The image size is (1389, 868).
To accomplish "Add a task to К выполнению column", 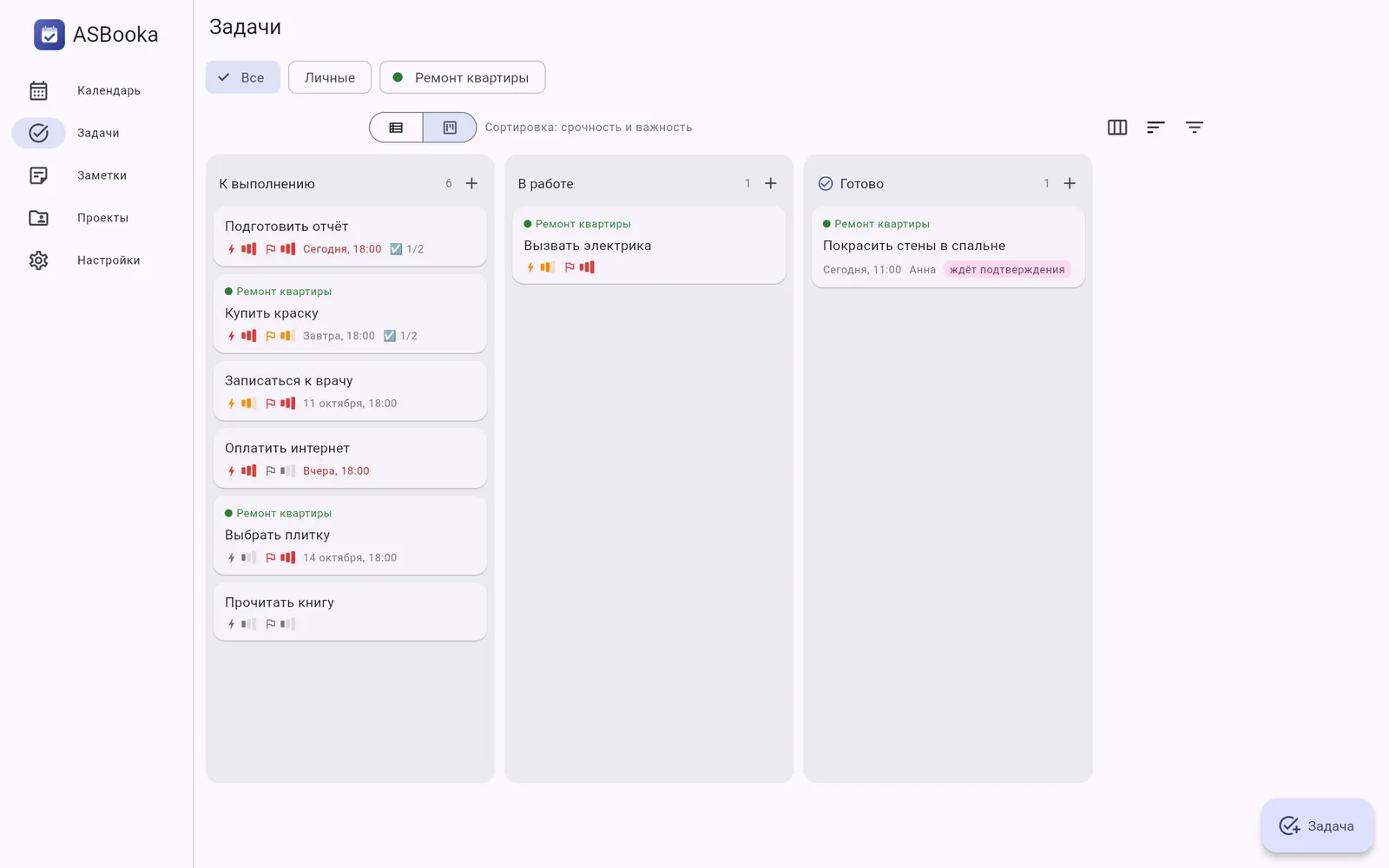I will tap(471, 183).
